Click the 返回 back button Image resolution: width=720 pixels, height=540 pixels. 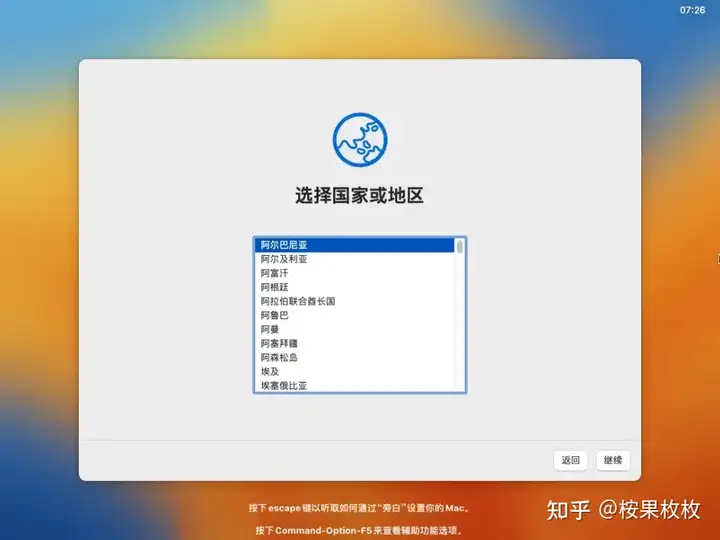tap(571, 460)
